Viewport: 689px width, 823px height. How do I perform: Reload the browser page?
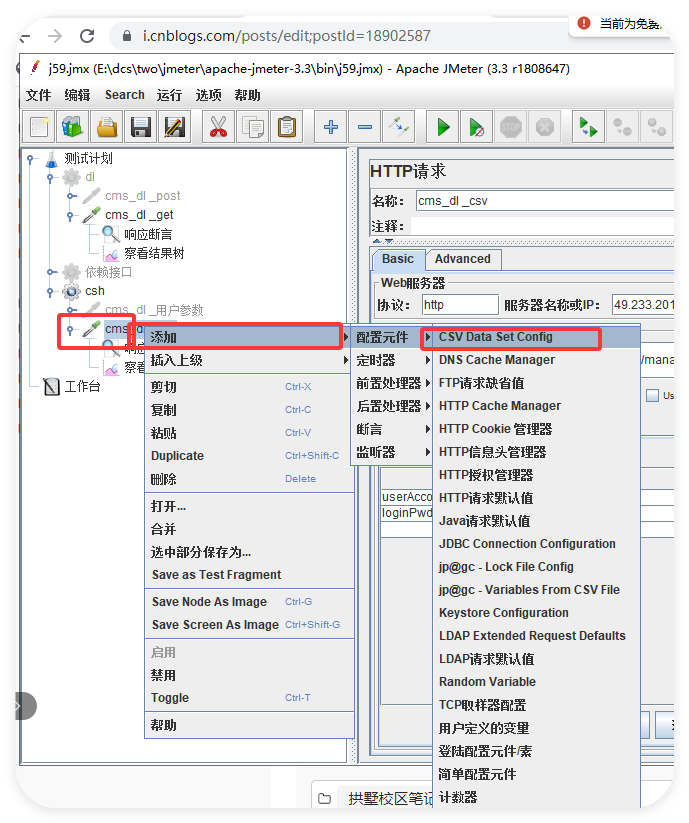pyautogui.click(x=87, y=36)
